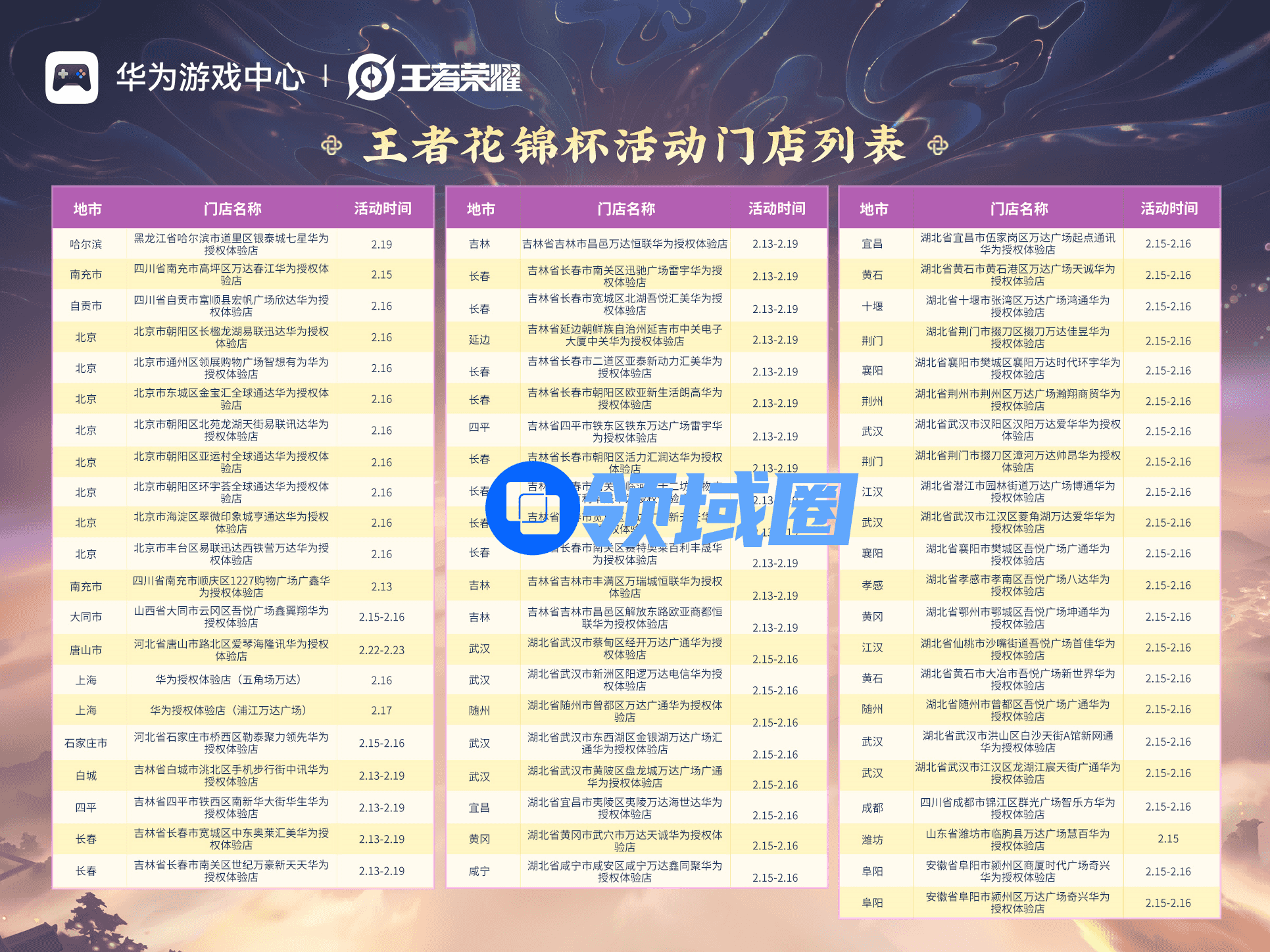Viewport: 1270px width, 952px height.
Task: Click the 成都 city cell
Action: [872, 807]
